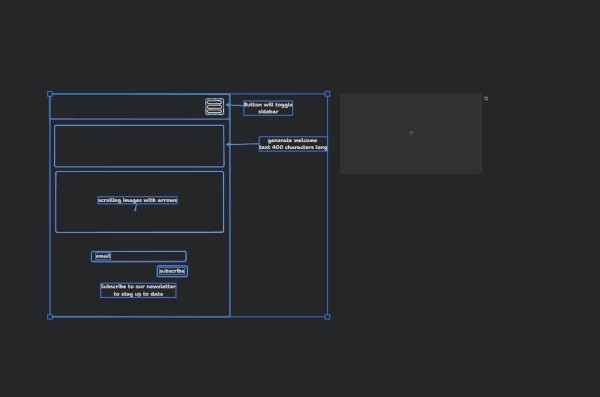This screenshot has width=600, height=397.
Task: Click the subscribe button in the wireframe
Action: [x=172, y=271]
